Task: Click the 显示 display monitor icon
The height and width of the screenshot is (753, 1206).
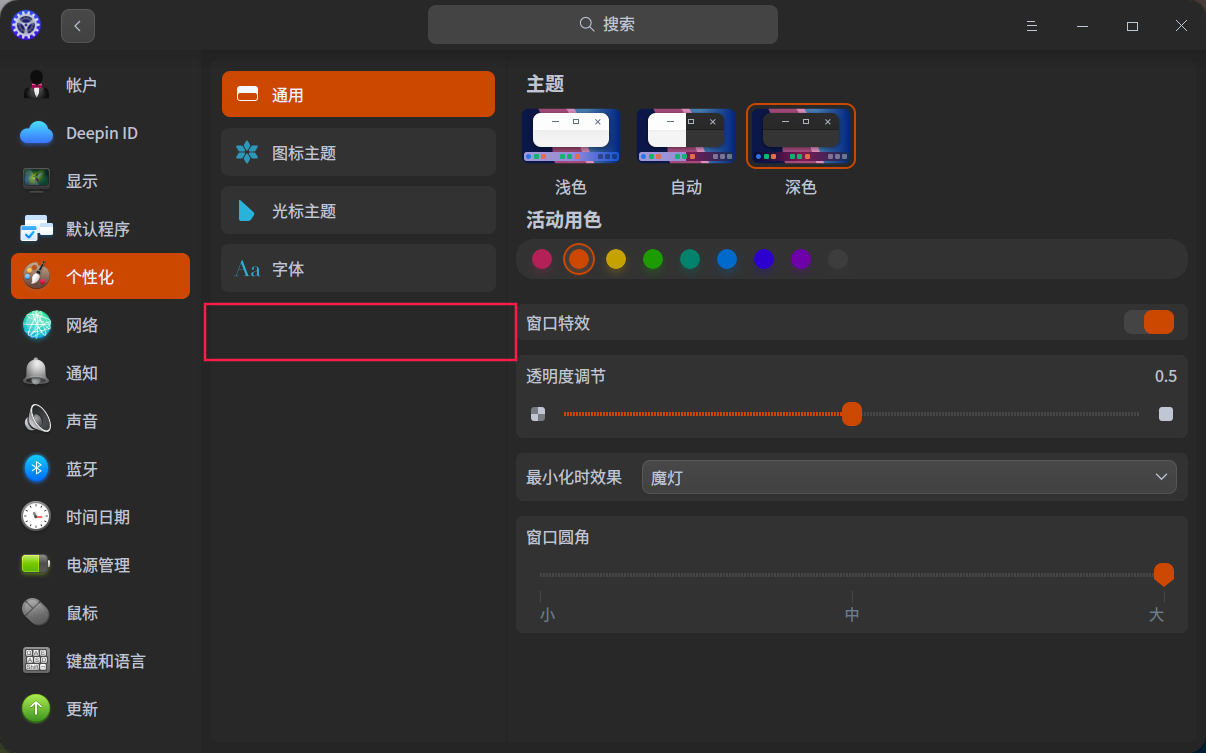Action: pyautogui.click(x=37, y=181)
